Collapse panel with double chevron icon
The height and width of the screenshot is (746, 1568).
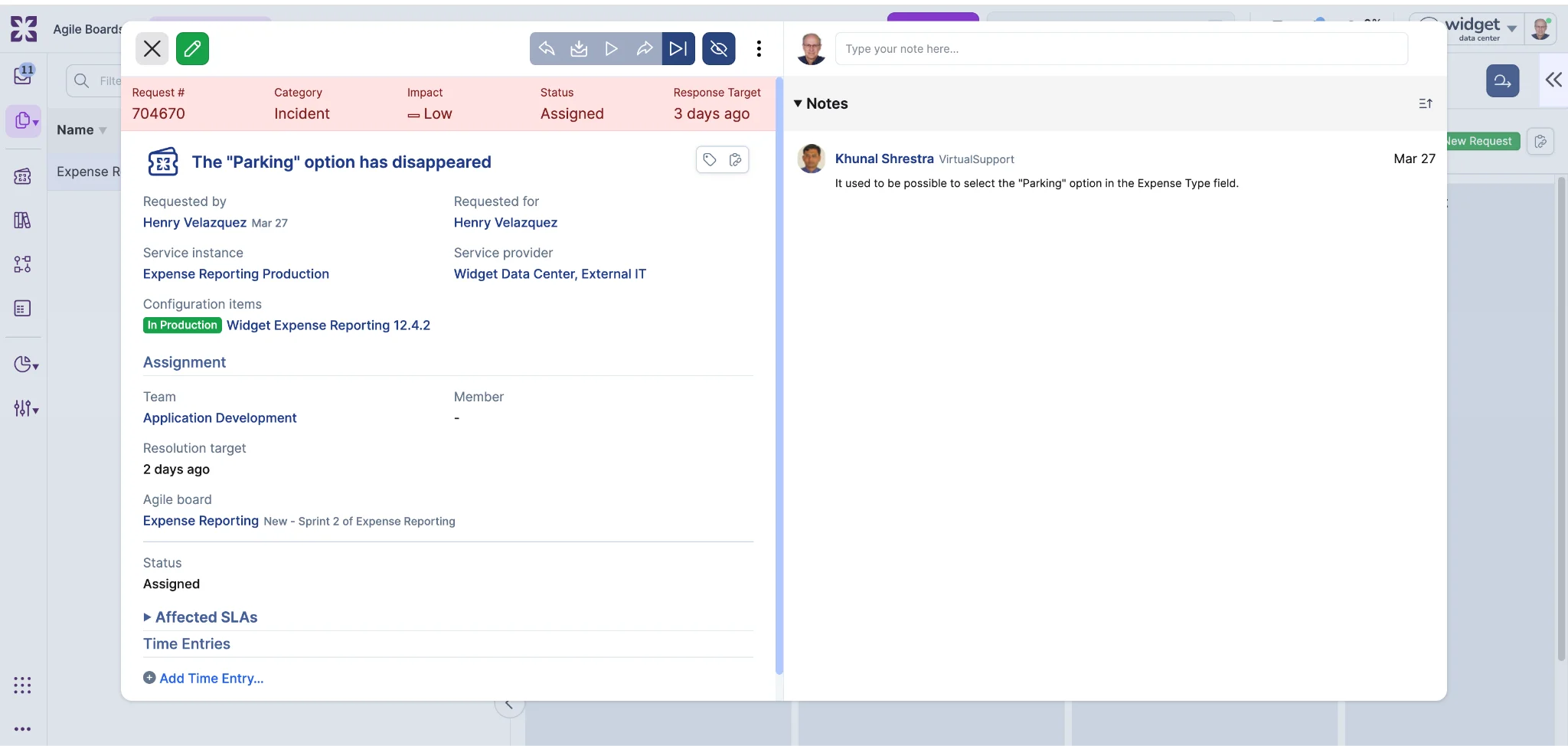pyautogui.click(x=1553, y=80)
